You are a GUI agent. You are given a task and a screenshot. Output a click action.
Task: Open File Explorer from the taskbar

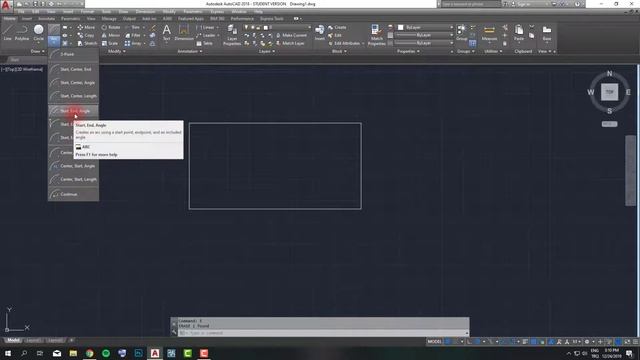point(73,353)
